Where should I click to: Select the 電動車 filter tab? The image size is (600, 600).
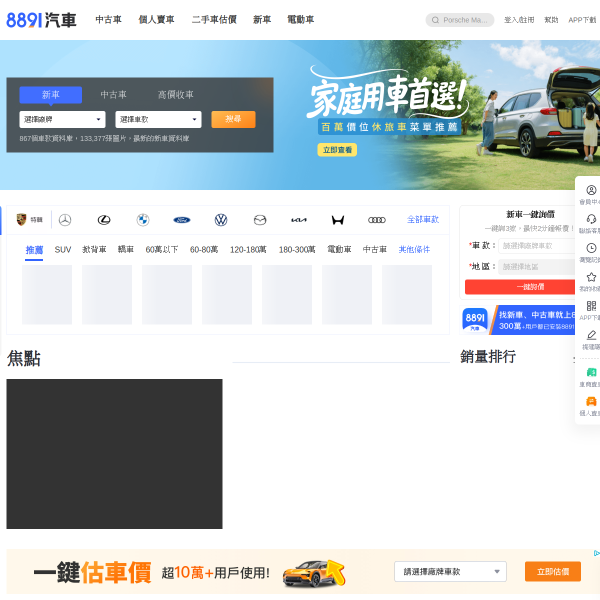point(339,250)
